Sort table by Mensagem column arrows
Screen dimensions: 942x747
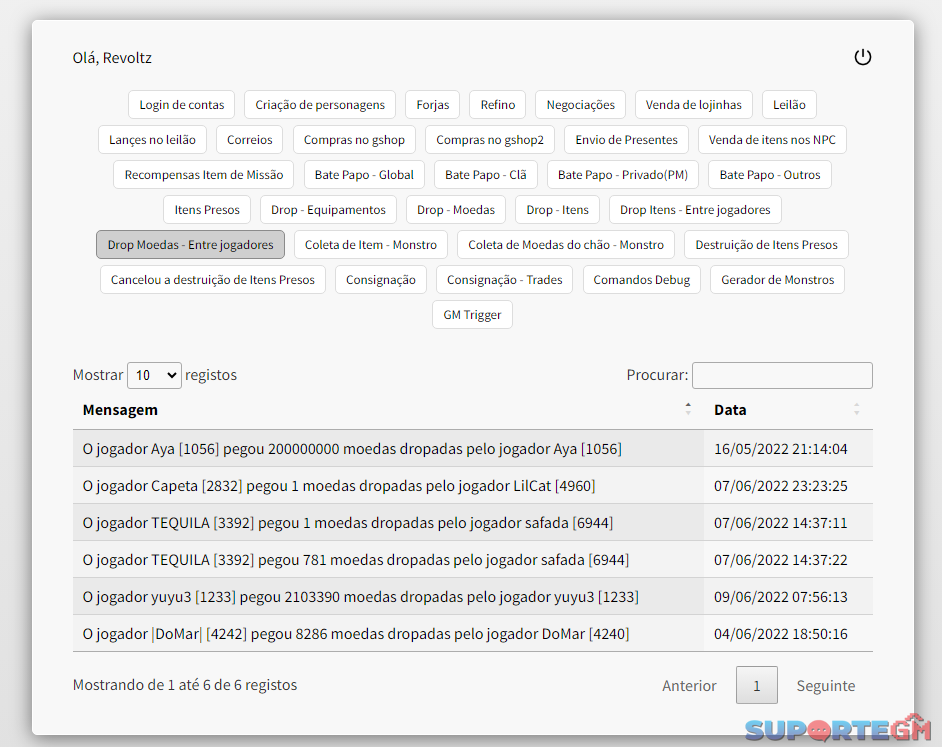pyautogui.click(x=687, y=409)
